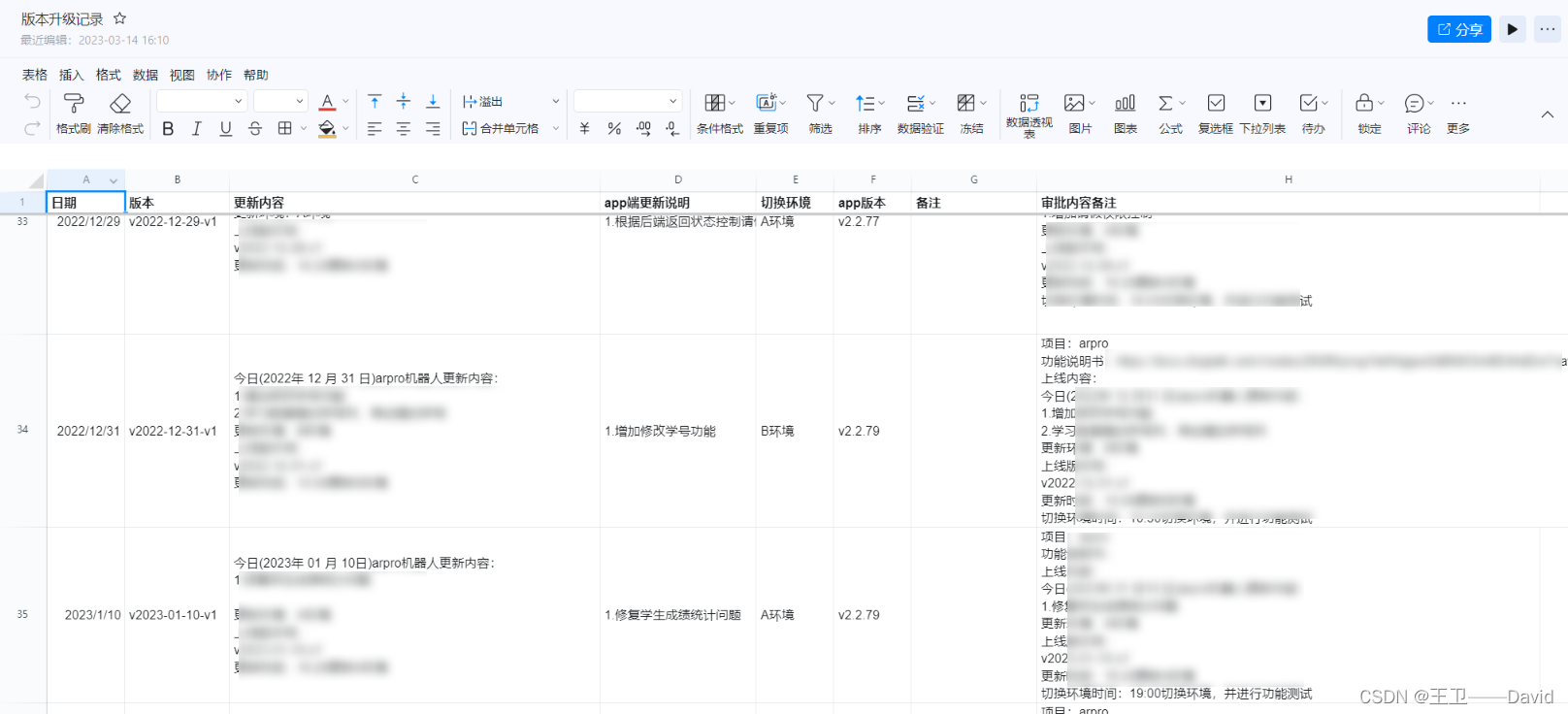Click the cell borders icon
1568x714 pixels.
[284, 128]
